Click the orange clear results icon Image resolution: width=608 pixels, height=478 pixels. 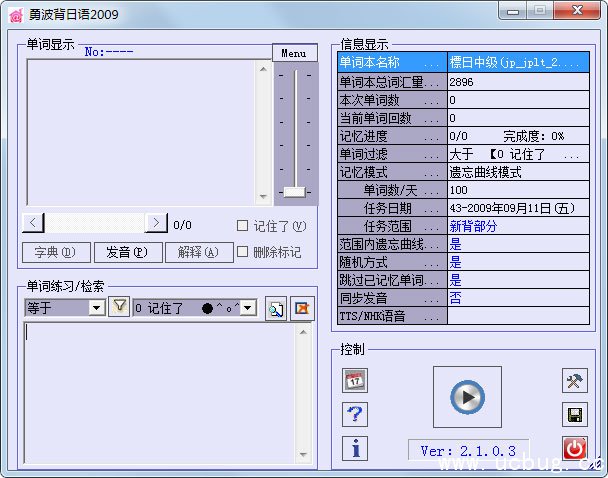click(302, 308)
